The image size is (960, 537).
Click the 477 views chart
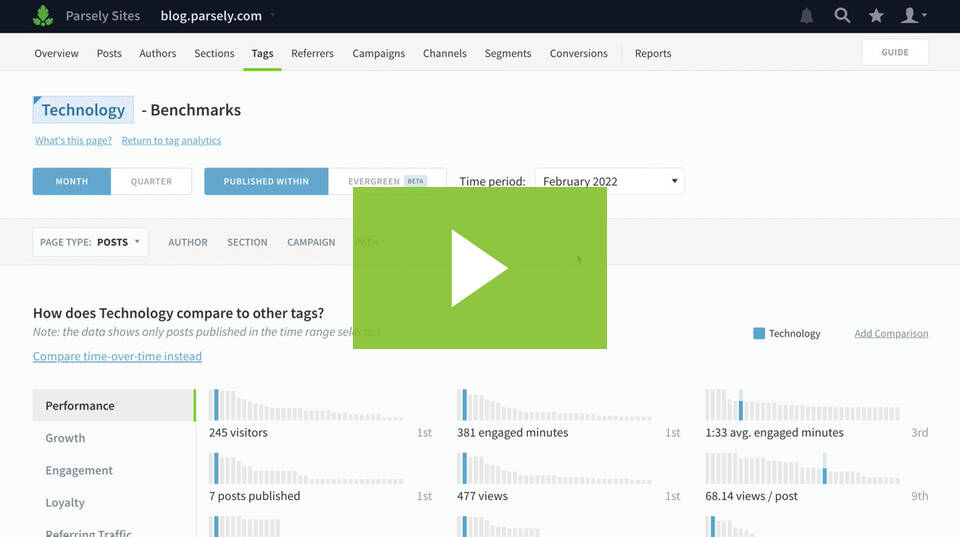tap(554, 468)
